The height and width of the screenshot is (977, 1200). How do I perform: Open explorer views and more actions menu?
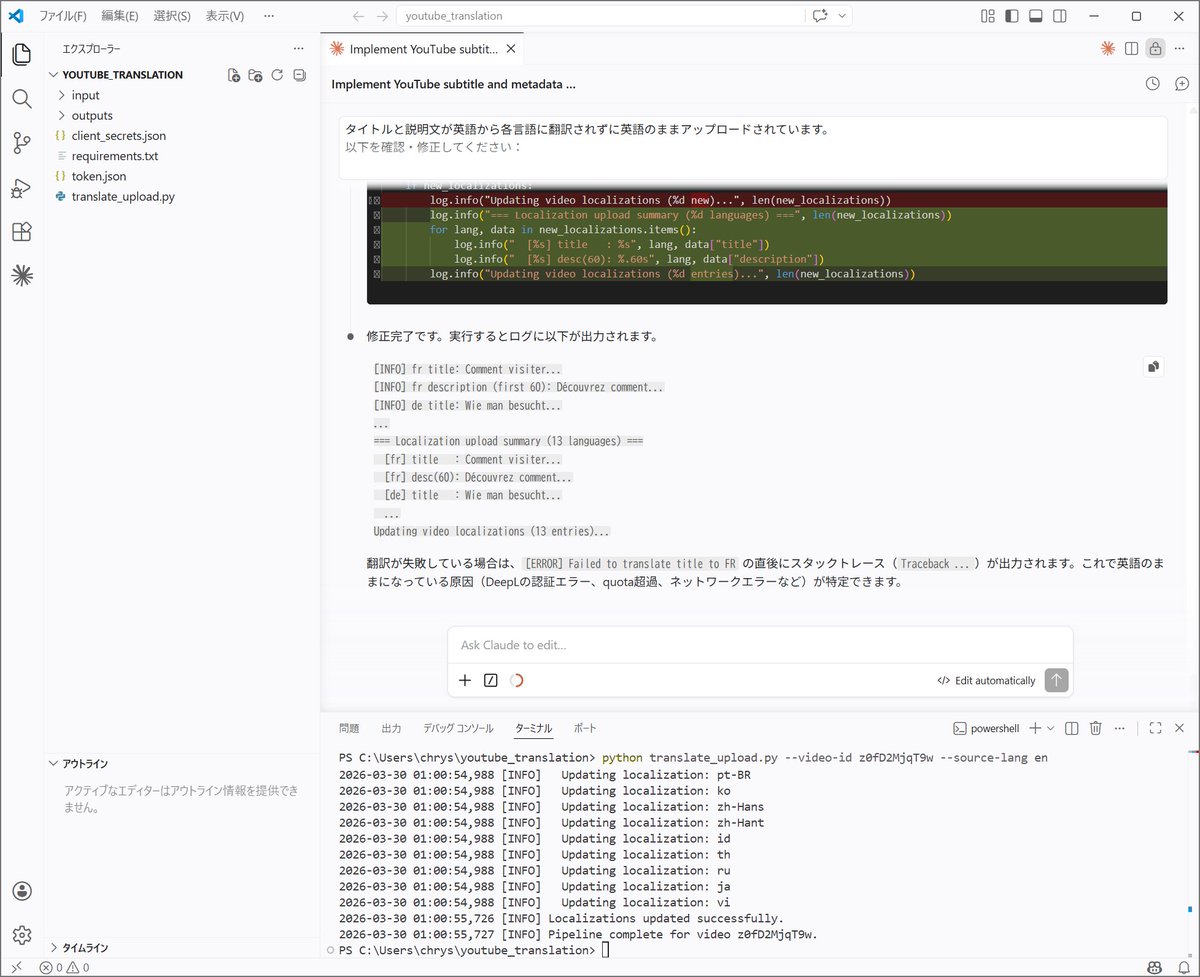coord(298,48)
